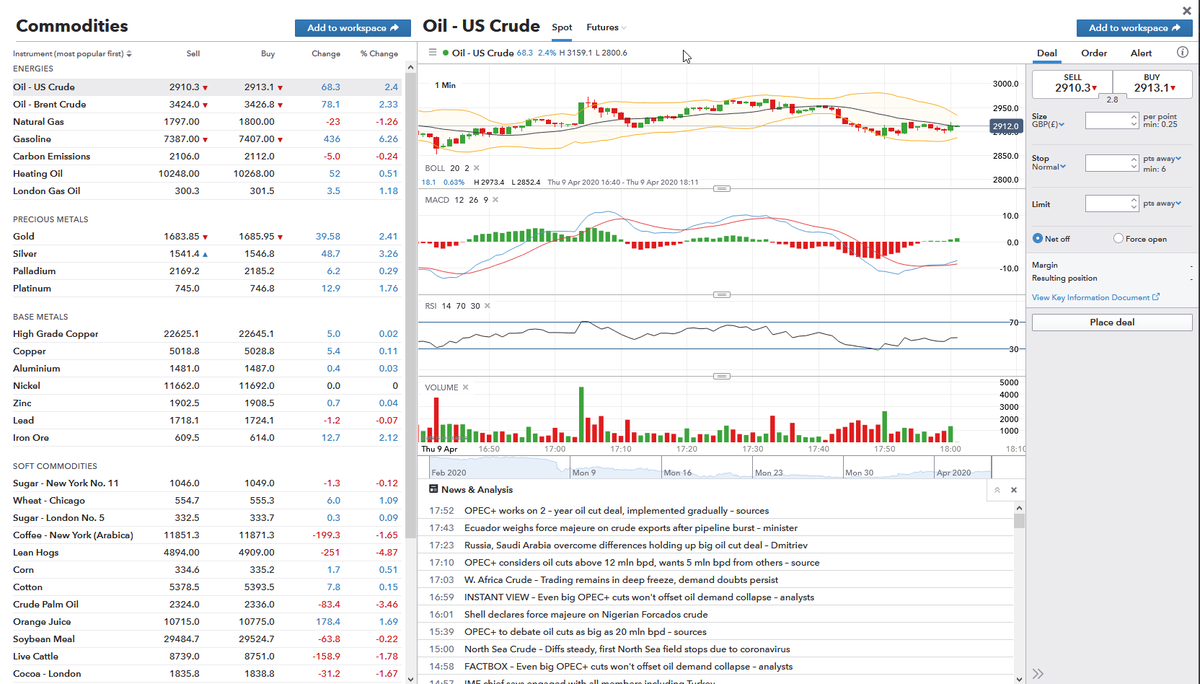Remove the MACD indicator with its X
Screen dimensions: 1200x684
coord(496,200)
